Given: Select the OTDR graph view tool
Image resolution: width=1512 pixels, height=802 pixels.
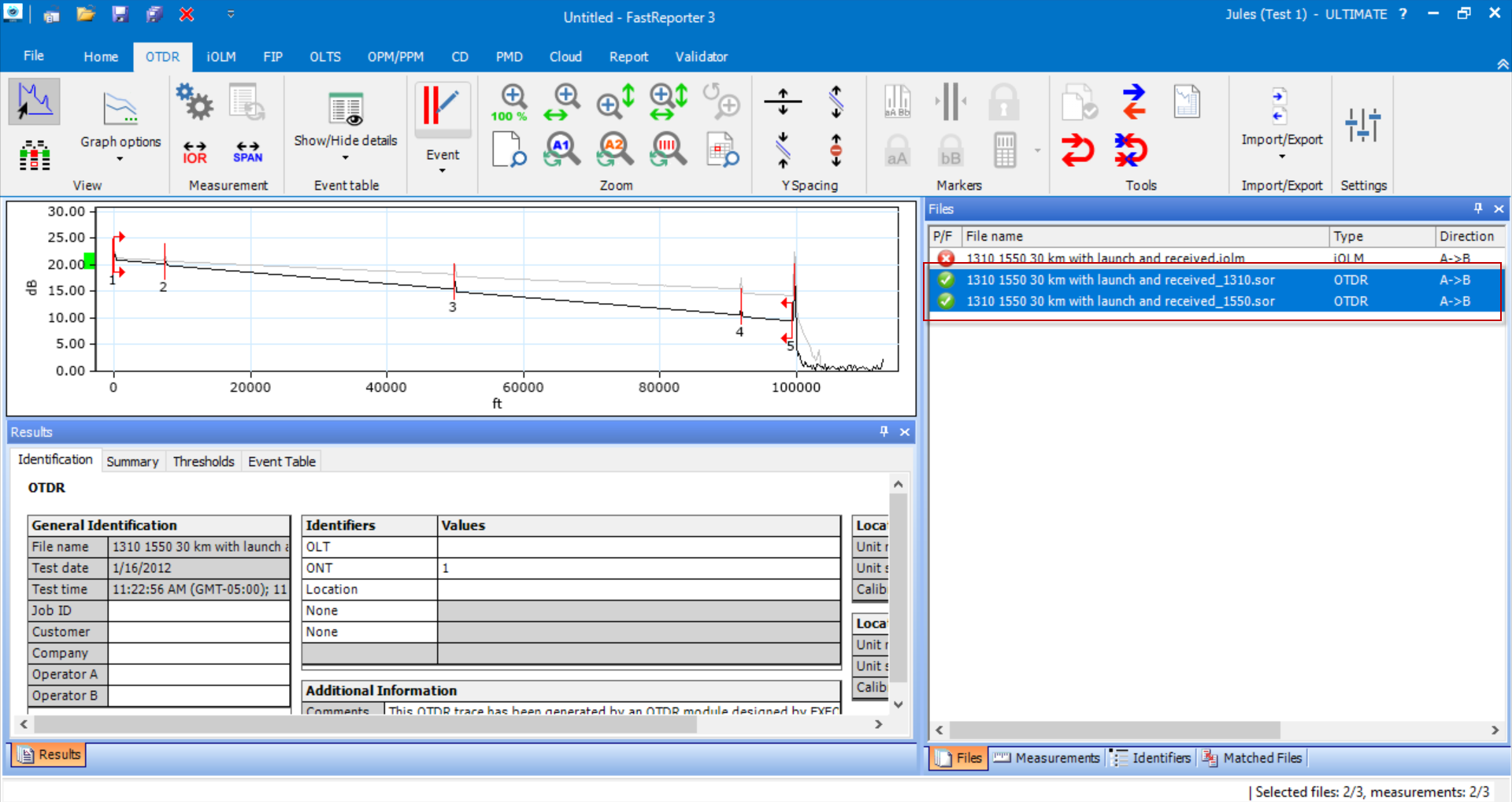Looking at the screenshot, I should [x=34, y=101].
